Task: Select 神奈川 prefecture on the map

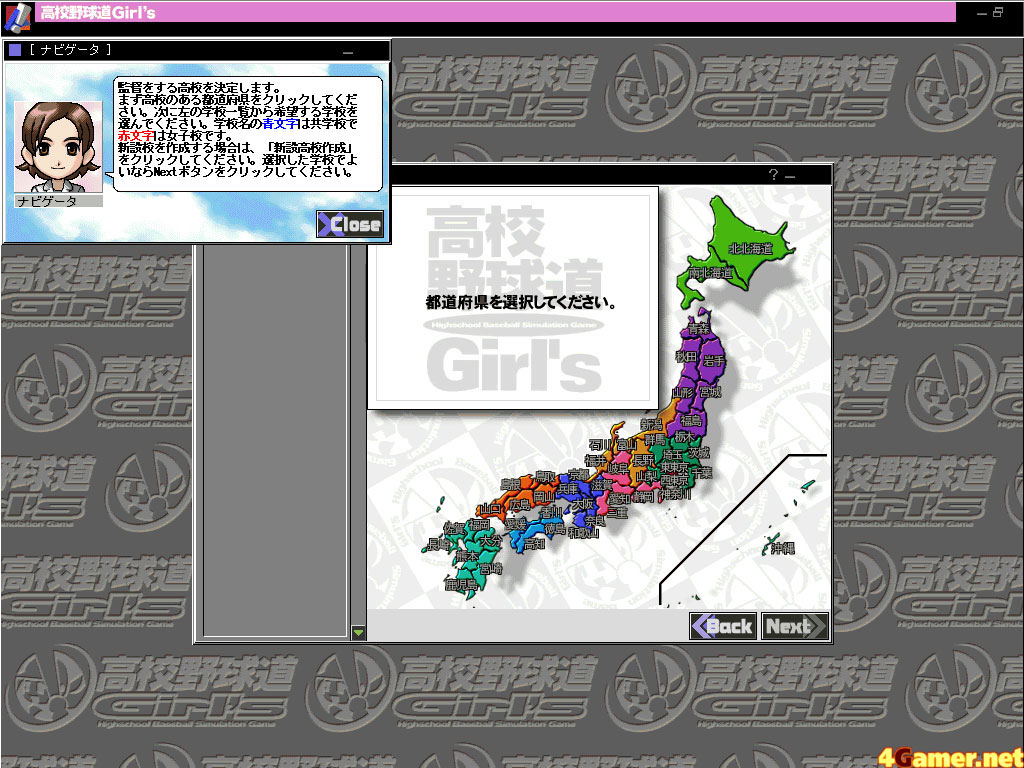Action: coord(675,494)
